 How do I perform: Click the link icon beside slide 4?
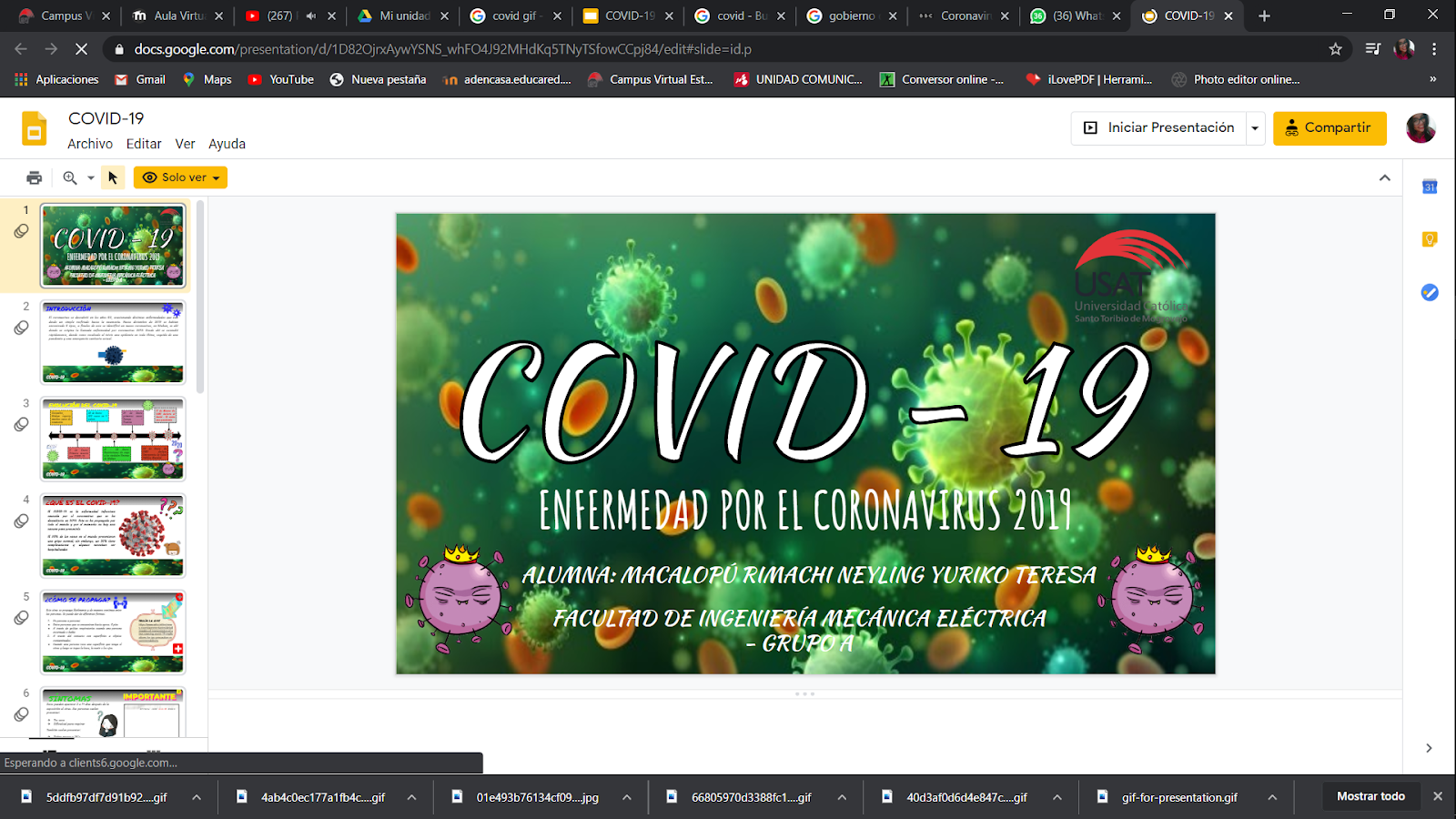21,521
